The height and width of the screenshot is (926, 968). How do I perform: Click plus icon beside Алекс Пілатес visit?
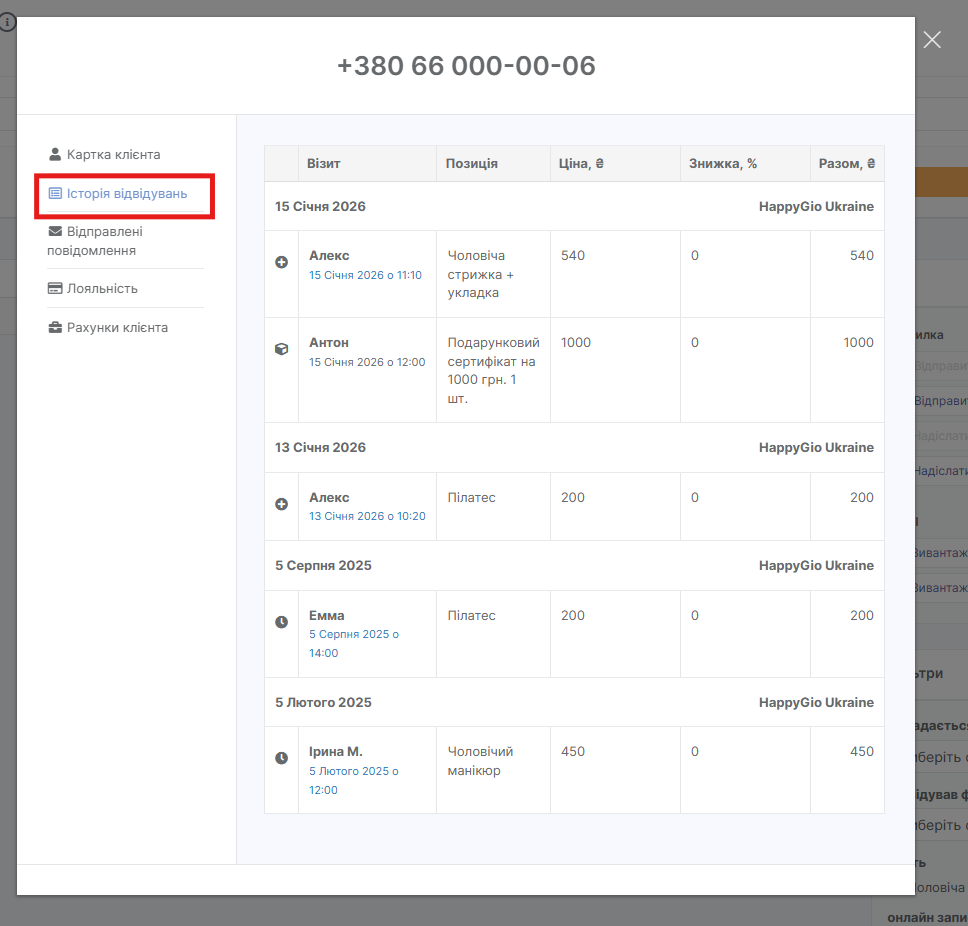tap(282, 504)
